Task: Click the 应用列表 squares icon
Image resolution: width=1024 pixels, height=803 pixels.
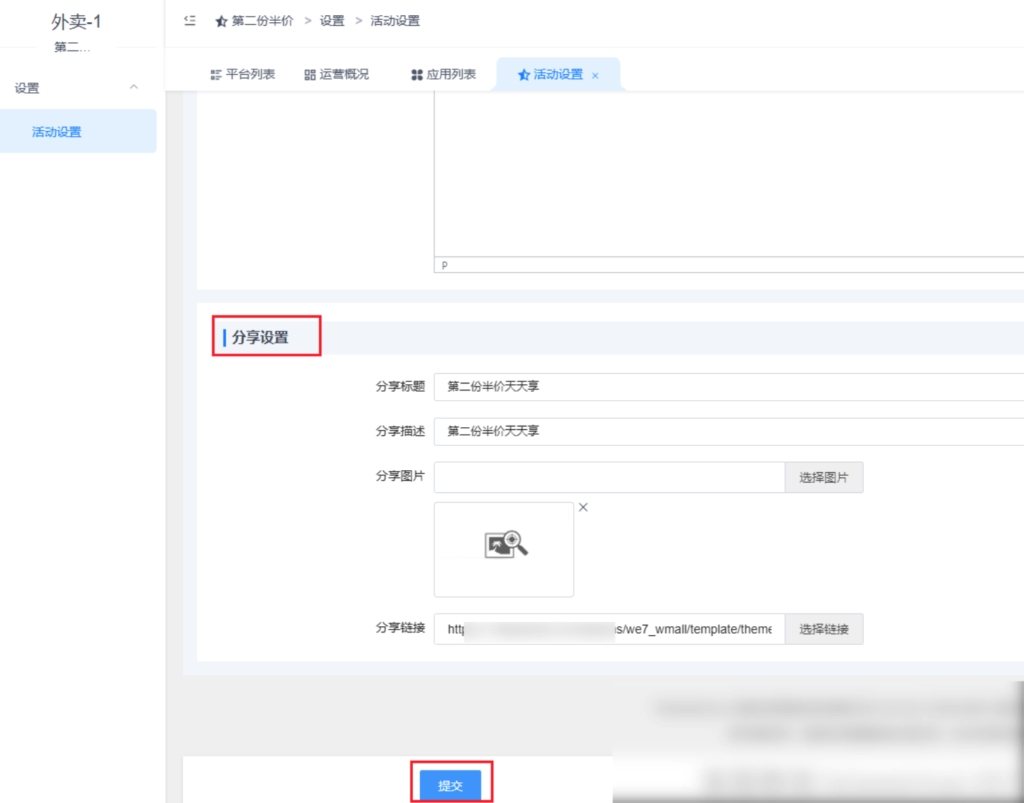Action: click(419, 73)
